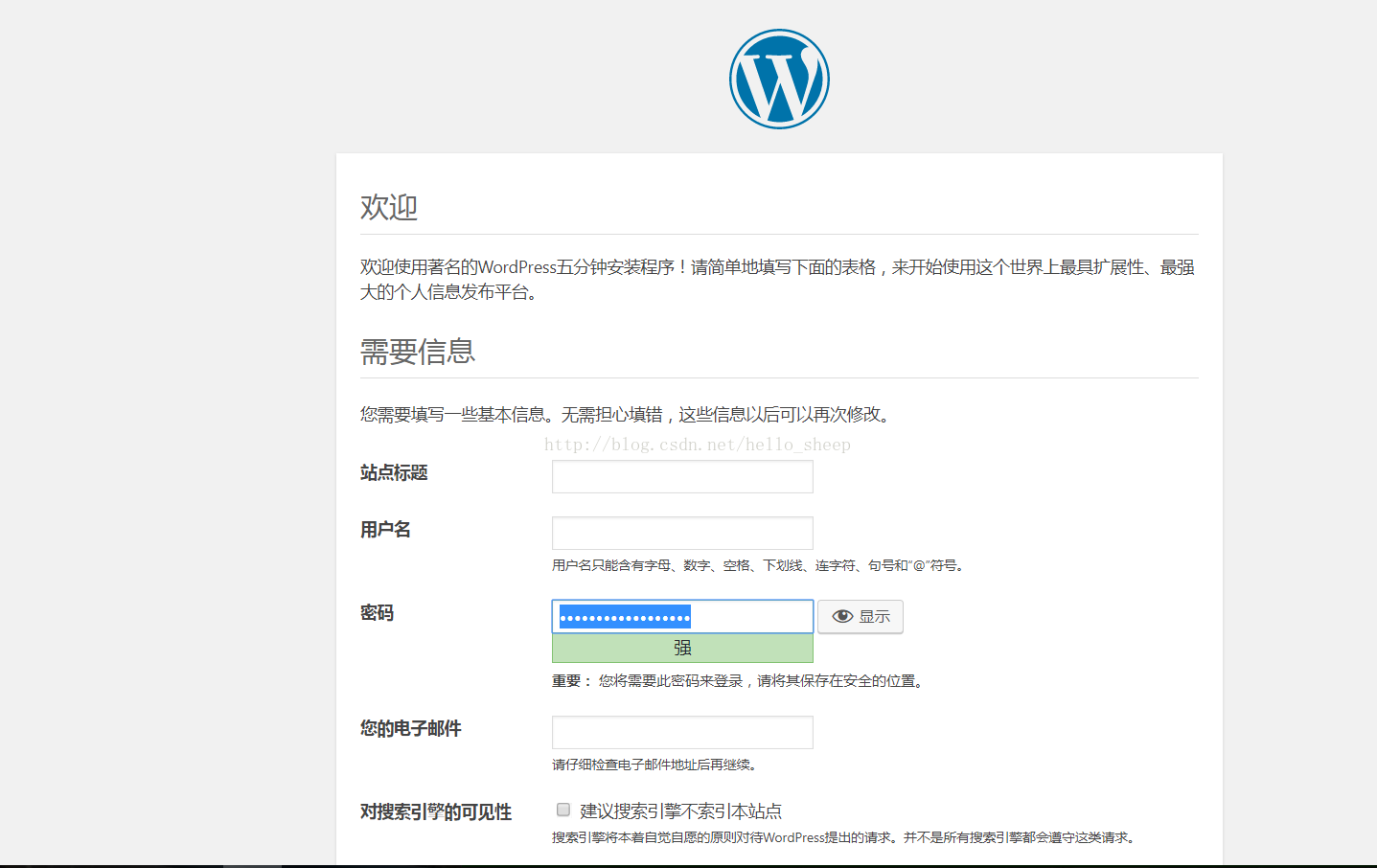The width and height of the screenshot is (1377, 868).
Task: Click the 用户名 field label
Action: coord(385,529)
